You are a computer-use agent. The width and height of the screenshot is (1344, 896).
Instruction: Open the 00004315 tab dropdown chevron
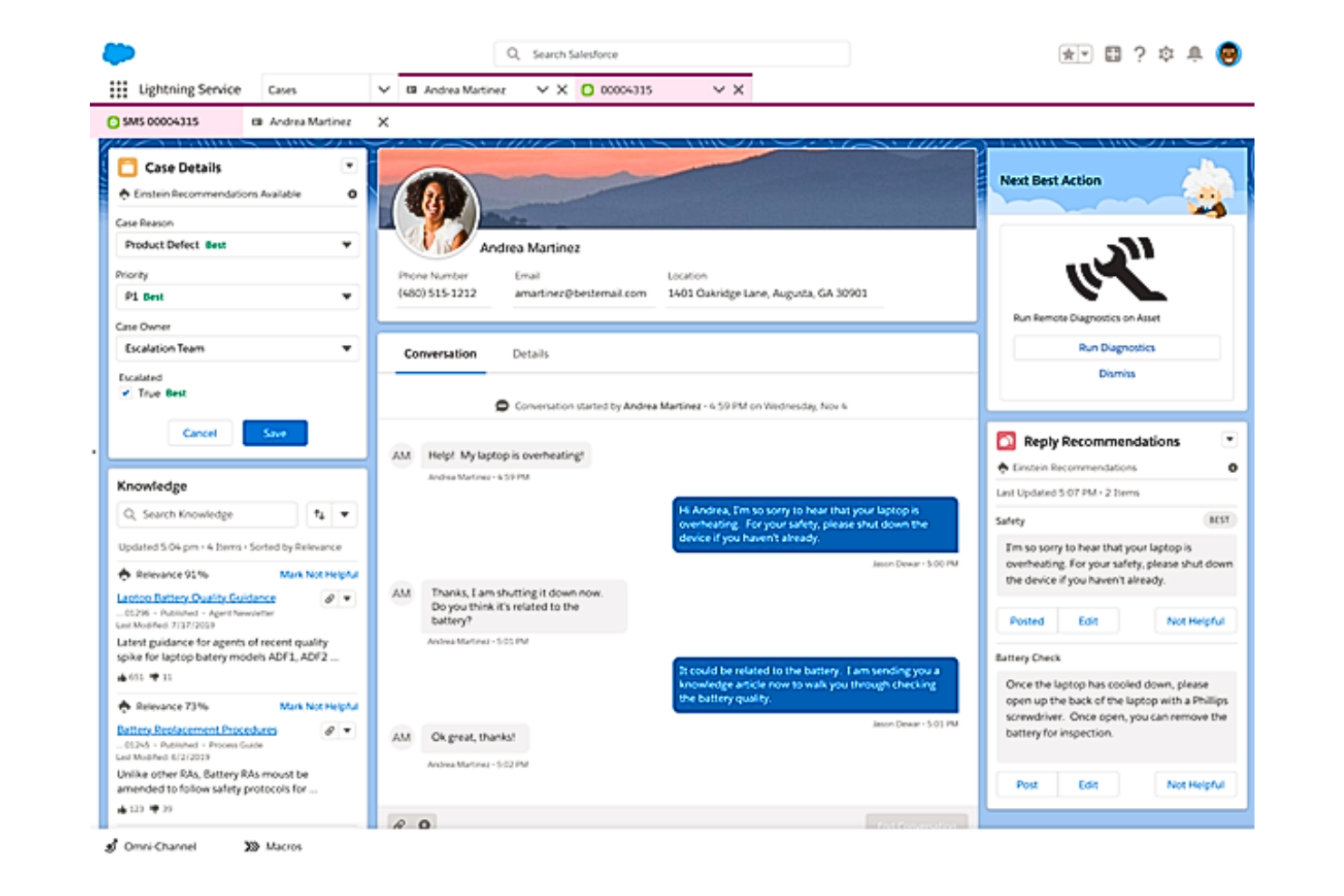coord(718,90)
